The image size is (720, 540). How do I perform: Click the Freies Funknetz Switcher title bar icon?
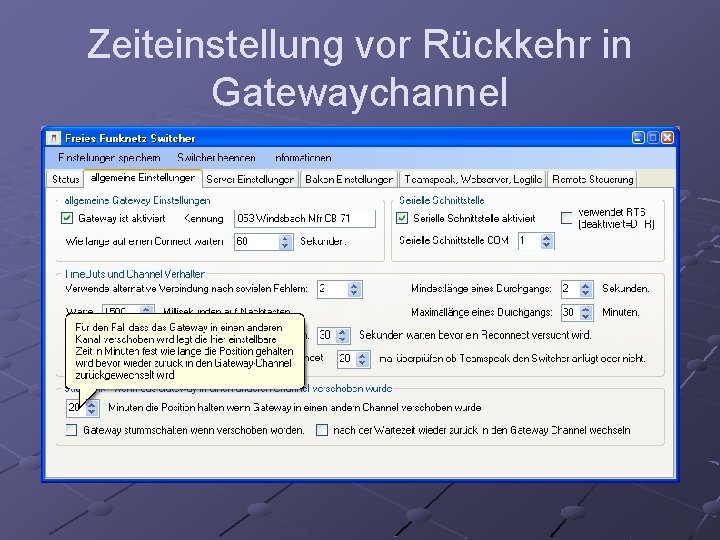(x=54, y=138)
